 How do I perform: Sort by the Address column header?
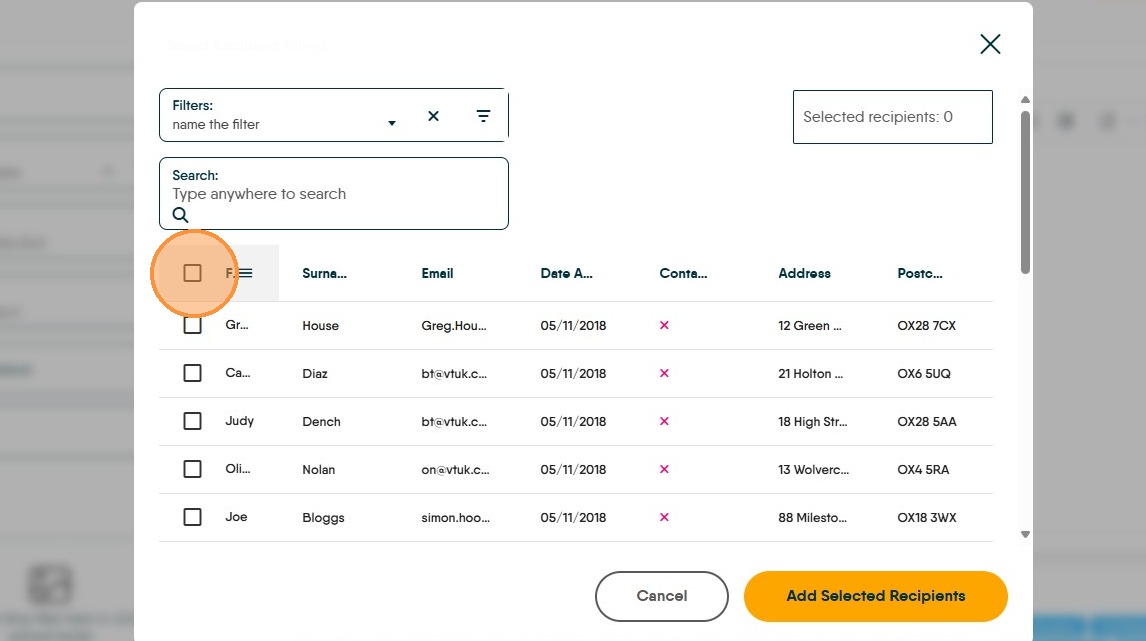804,273
